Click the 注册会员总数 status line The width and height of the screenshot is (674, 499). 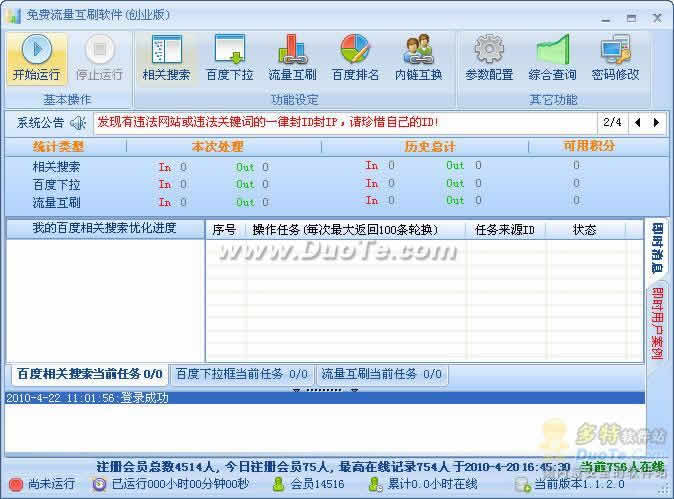333,467
